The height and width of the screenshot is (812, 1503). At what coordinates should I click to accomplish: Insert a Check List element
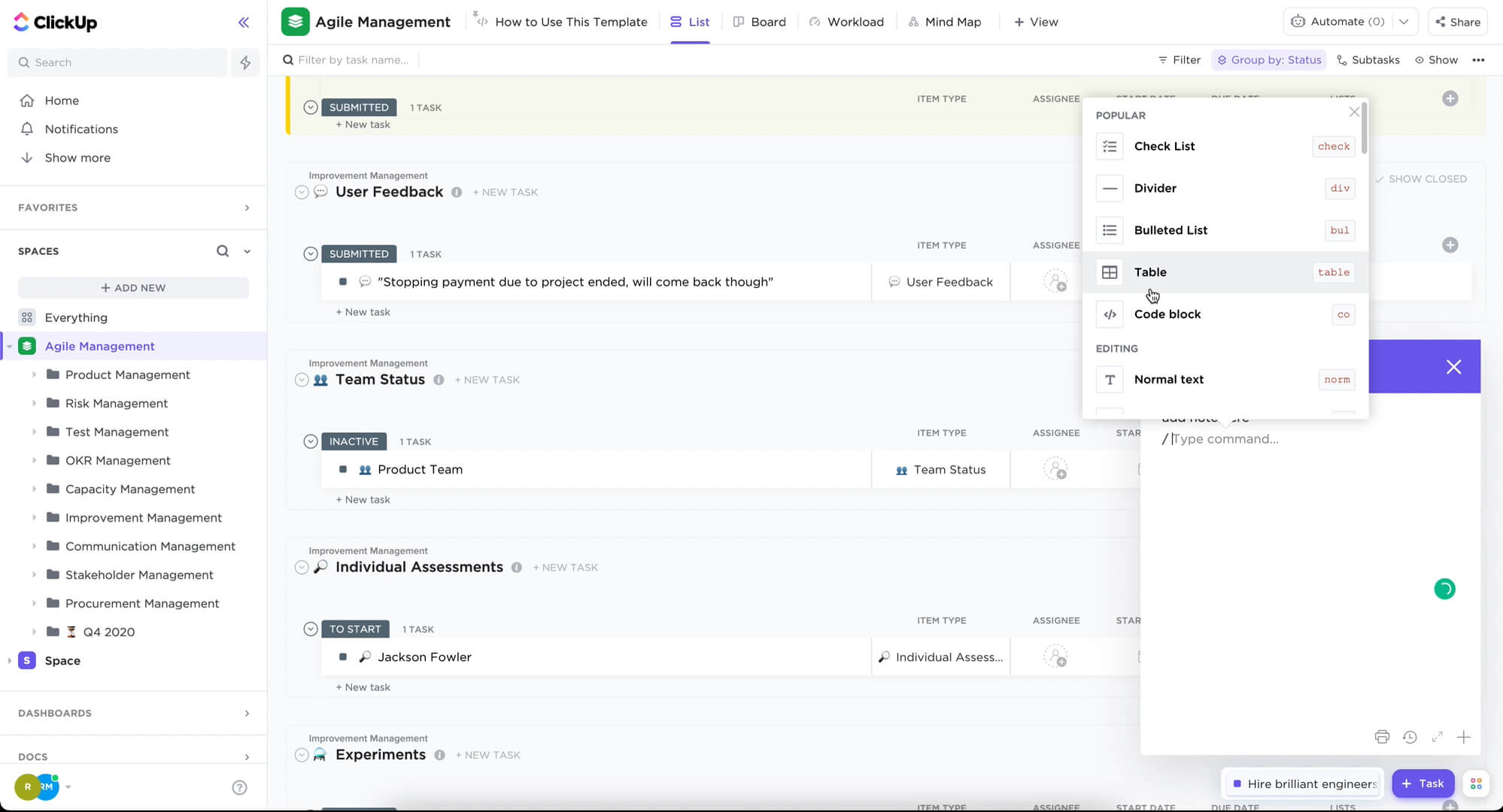pos(1164,146)
